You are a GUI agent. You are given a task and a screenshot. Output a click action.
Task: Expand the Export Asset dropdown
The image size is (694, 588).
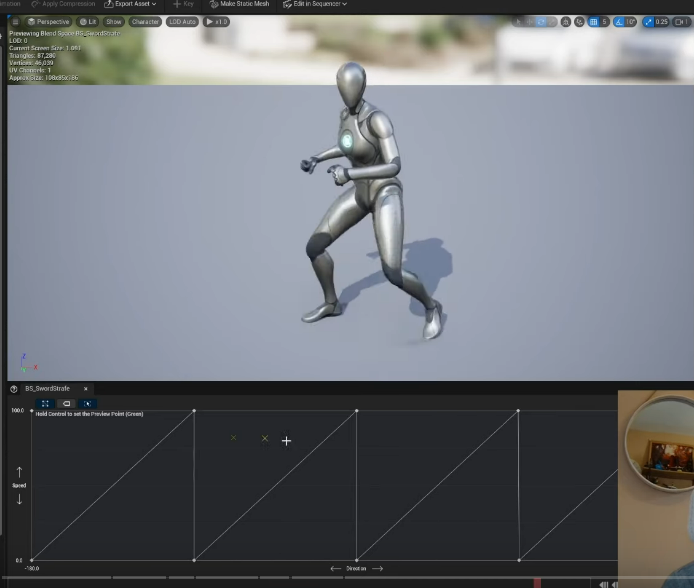click(130, 4)
